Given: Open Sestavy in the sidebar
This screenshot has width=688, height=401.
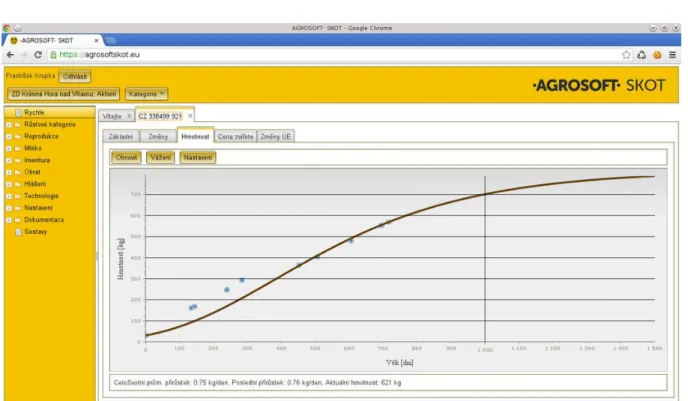Looking at the screenshot, I should click(36, 232).
